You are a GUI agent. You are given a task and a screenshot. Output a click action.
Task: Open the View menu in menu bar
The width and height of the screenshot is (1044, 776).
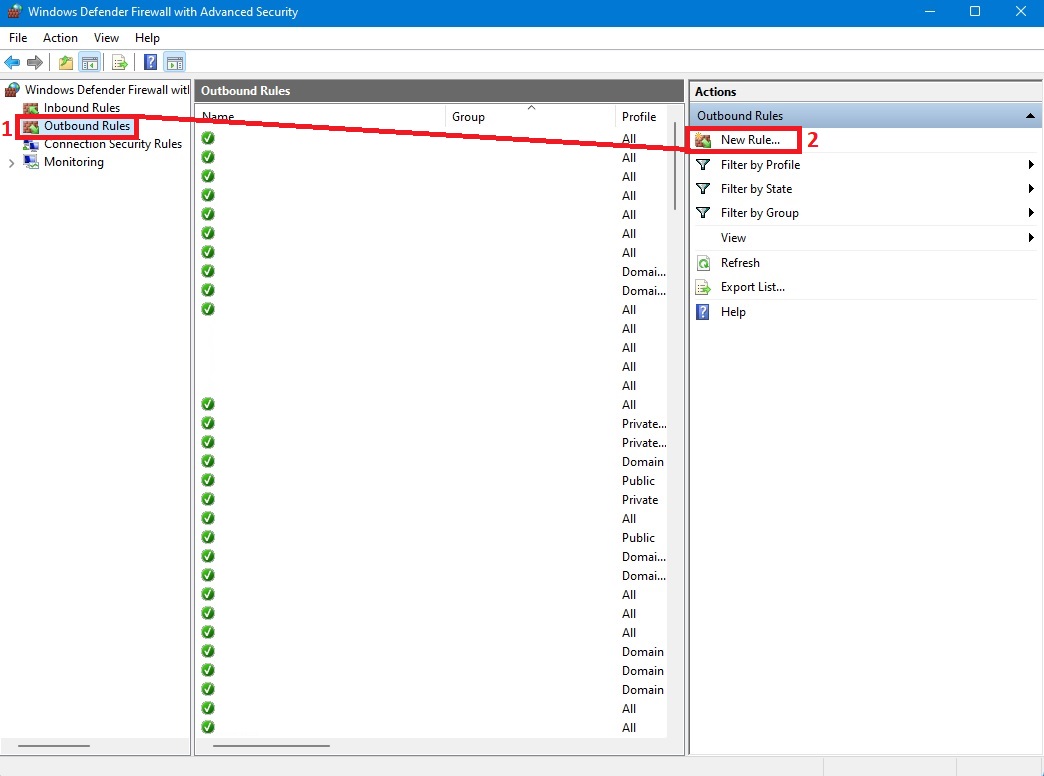tap(106, 38)
